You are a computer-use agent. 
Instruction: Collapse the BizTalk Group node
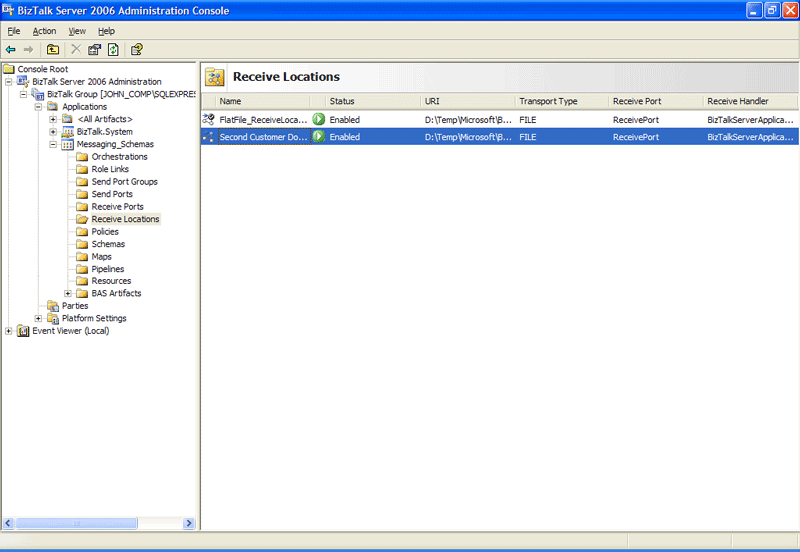(23, 94)
